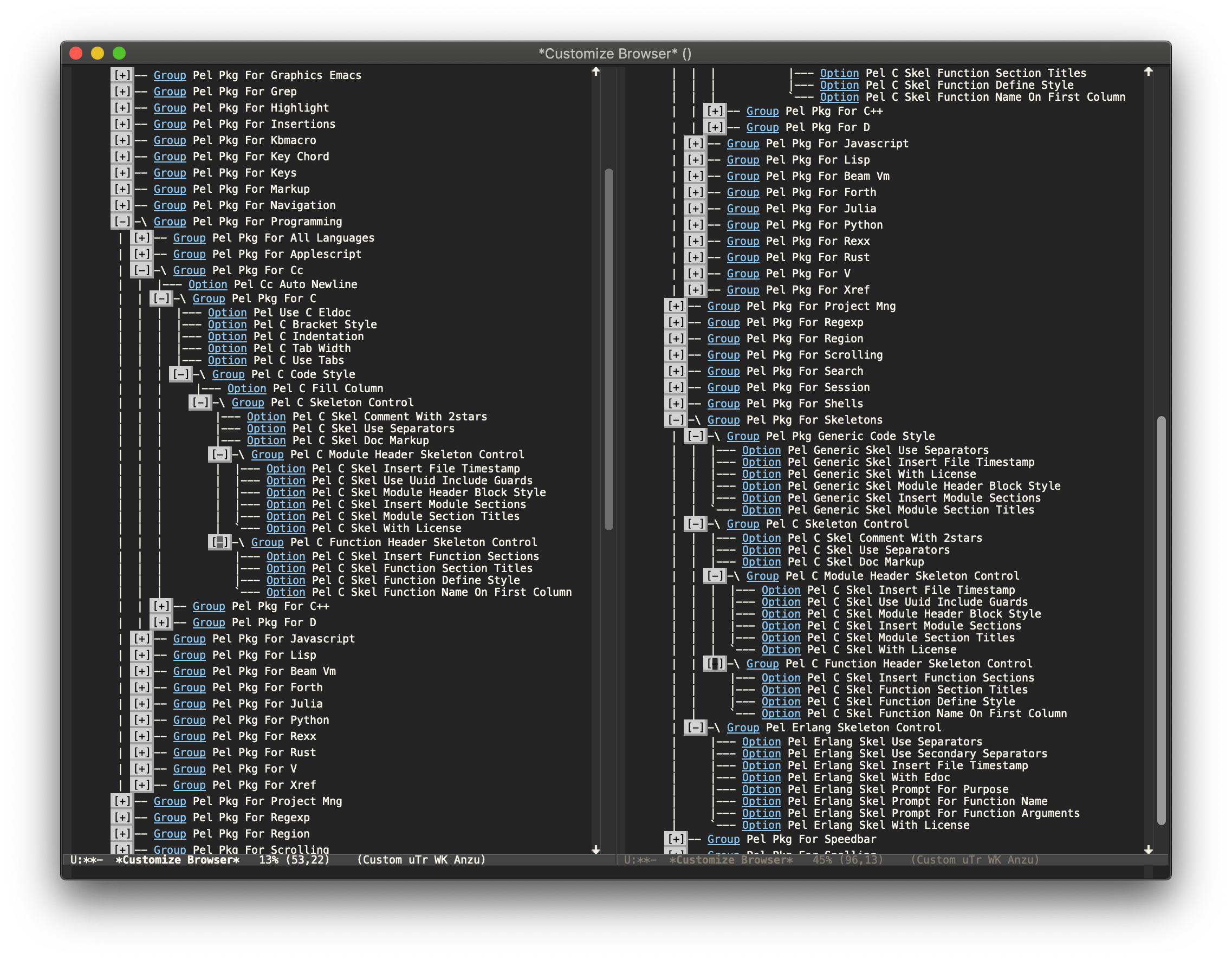Screen dimensions: 1232x960
Task: Open Option link for Pel C Bracket Style
Action: coord(228,325)
